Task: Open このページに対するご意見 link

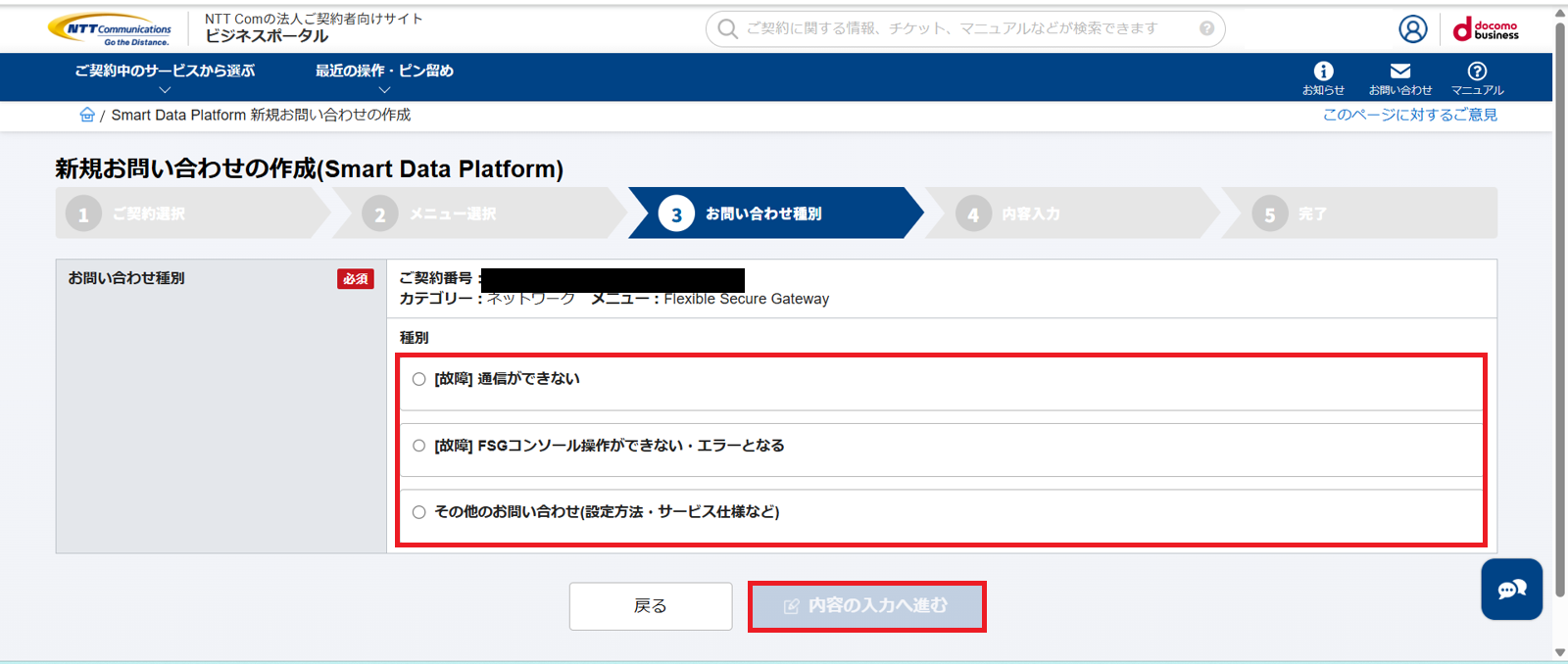Action: tap(1410, 115)
